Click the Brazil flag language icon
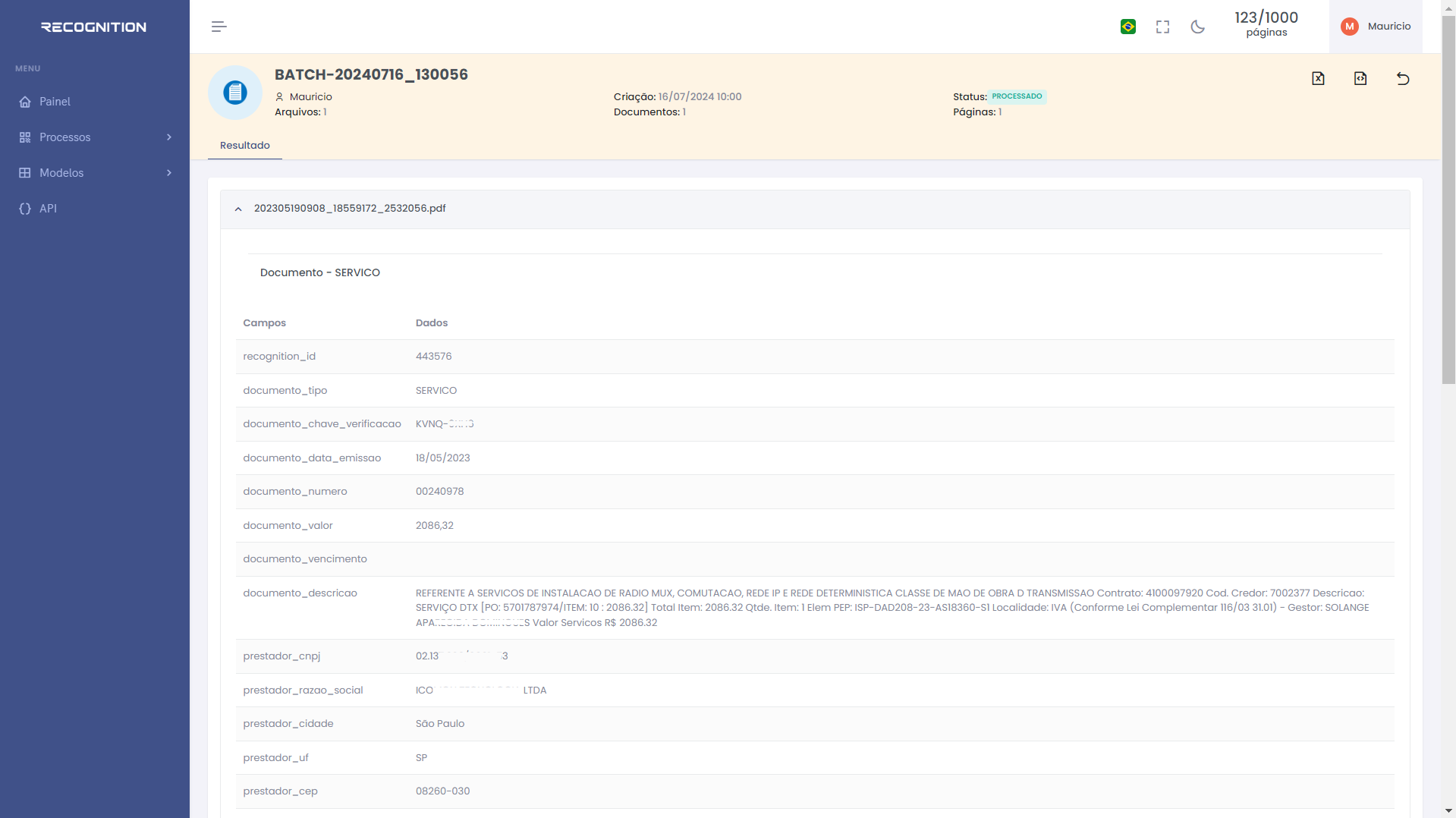The width and height of the screenshot is (1456, 818). 1128,27
